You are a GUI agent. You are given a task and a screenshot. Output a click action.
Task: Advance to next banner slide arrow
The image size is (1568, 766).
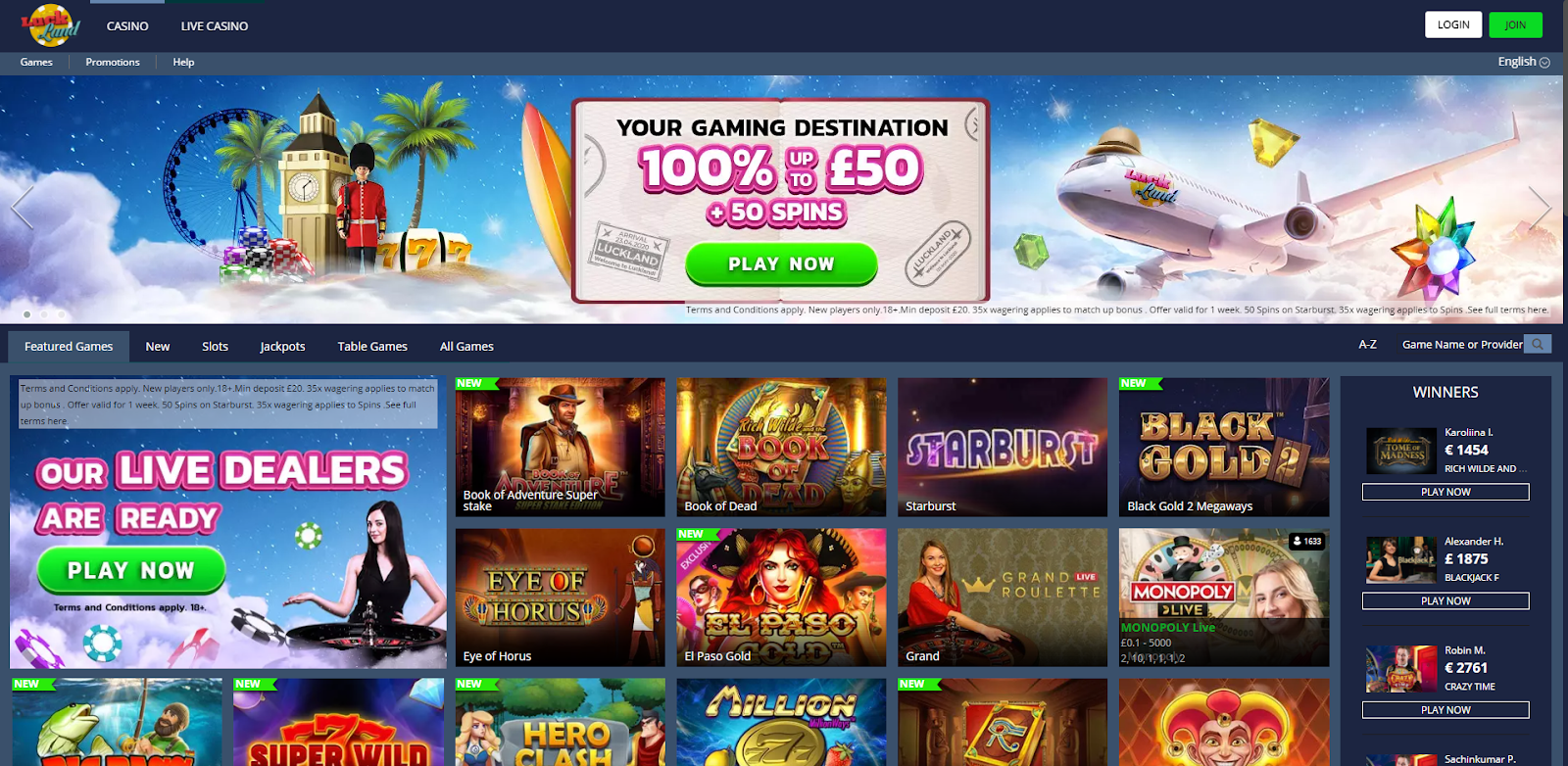tap(1540, 207)
